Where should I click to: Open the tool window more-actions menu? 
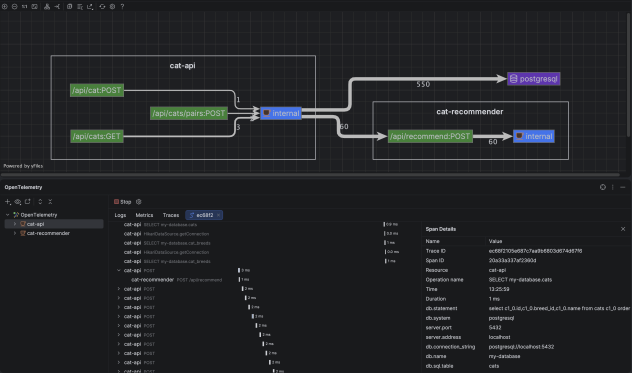pyautogui.click(x=613, y=187)
